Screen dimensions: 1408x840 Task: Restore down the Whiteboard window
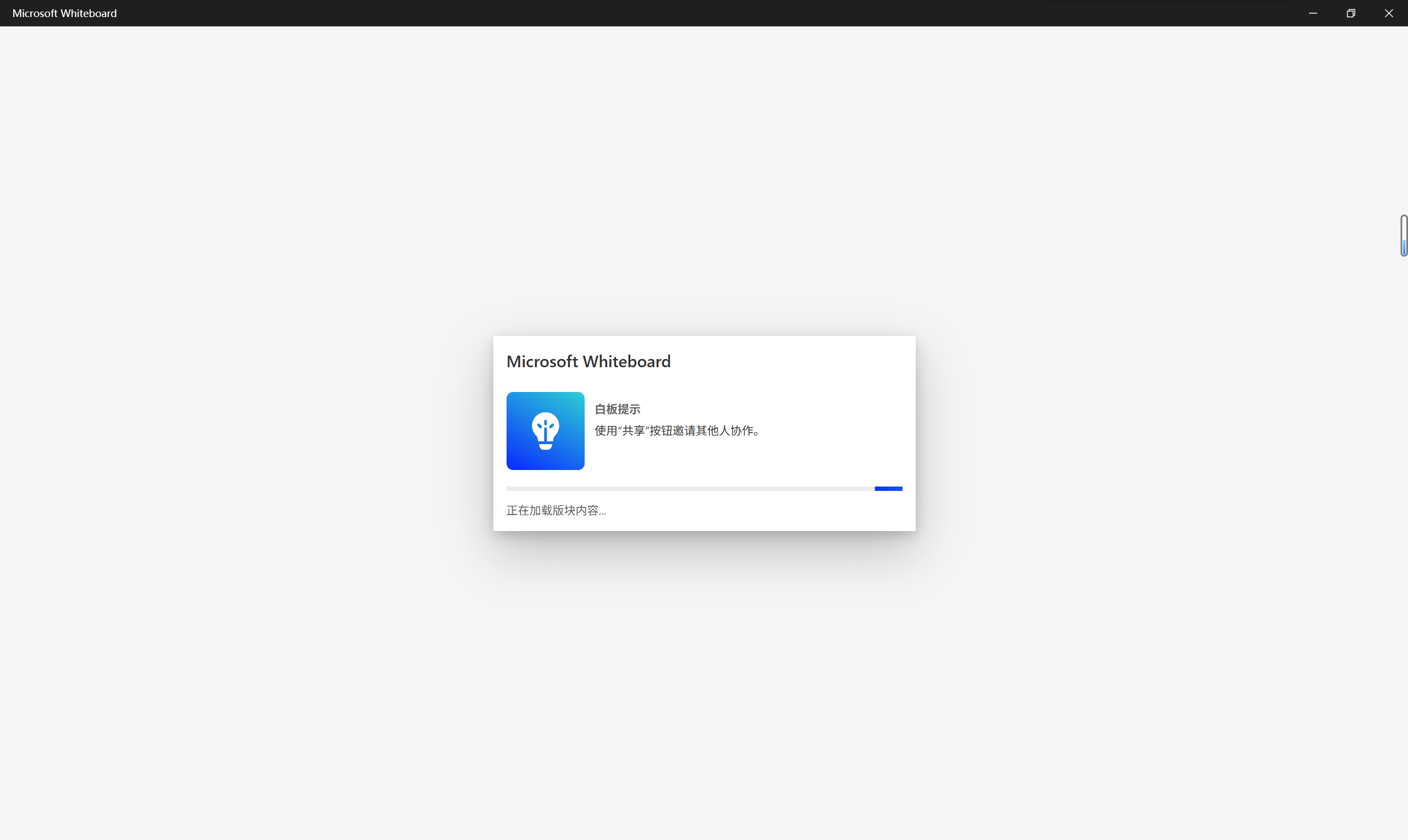click(x=1351, y=13)
